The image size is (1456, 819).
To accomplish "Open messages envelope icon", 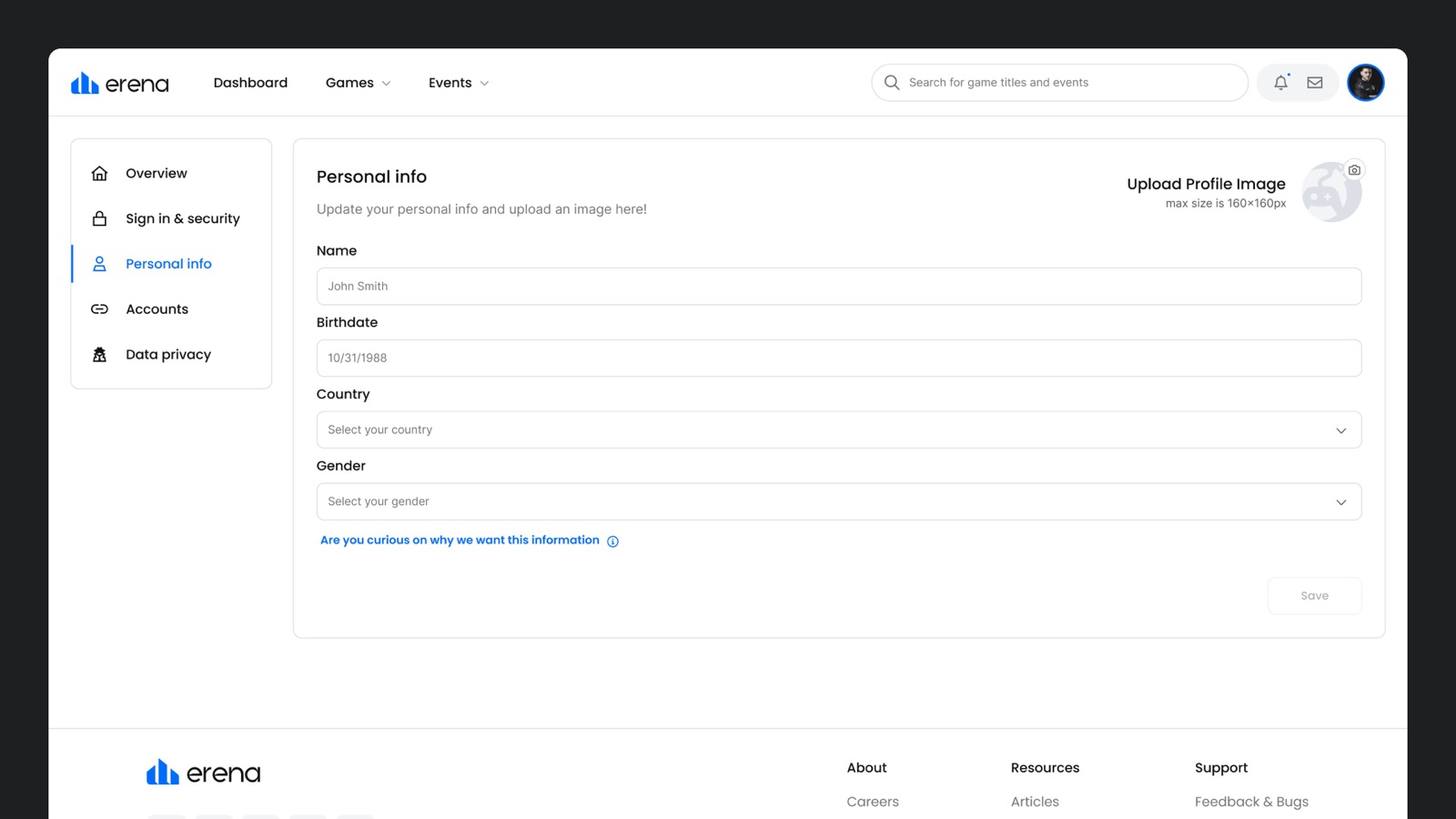I will click(1315, 82).
